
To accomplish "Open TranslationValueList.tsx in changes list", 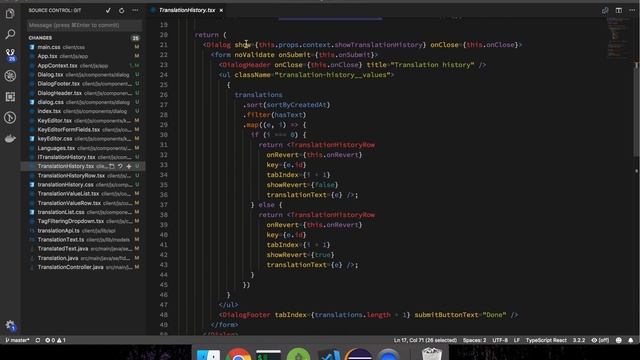I will click(84, 193).
